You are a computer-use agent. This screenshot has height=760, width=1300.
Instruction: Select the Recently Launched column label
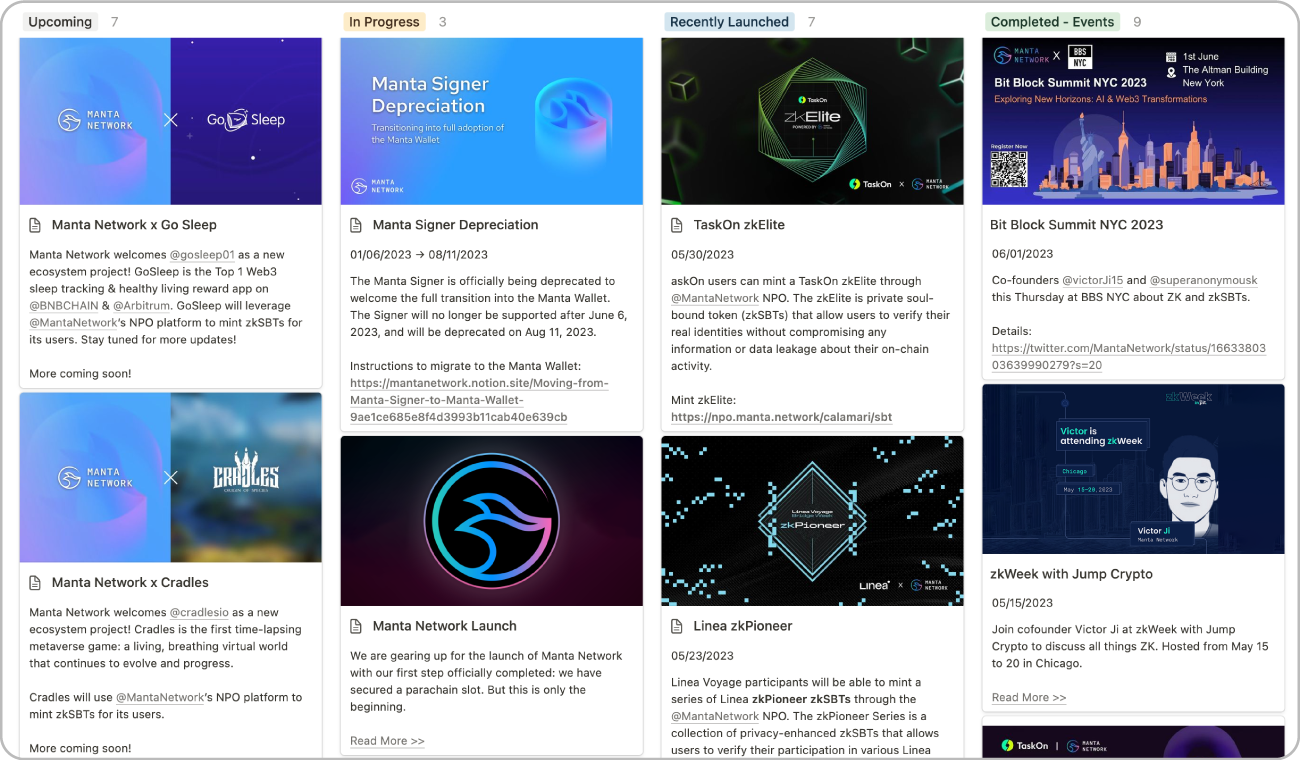(729, 22)
